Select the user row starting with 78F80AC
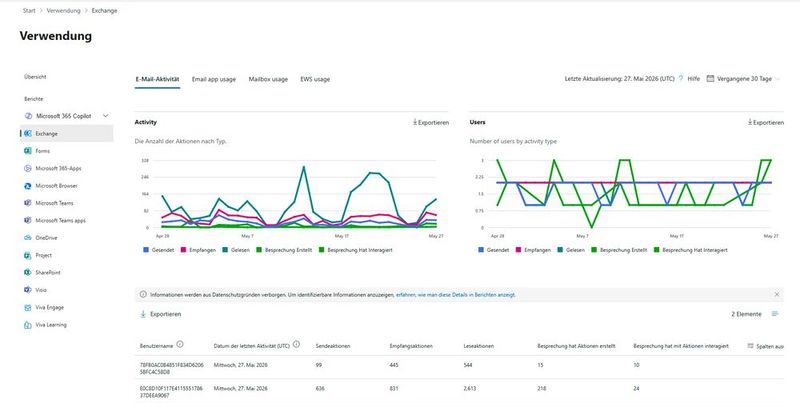Screen dimensions: 800x419 point(459,368)
